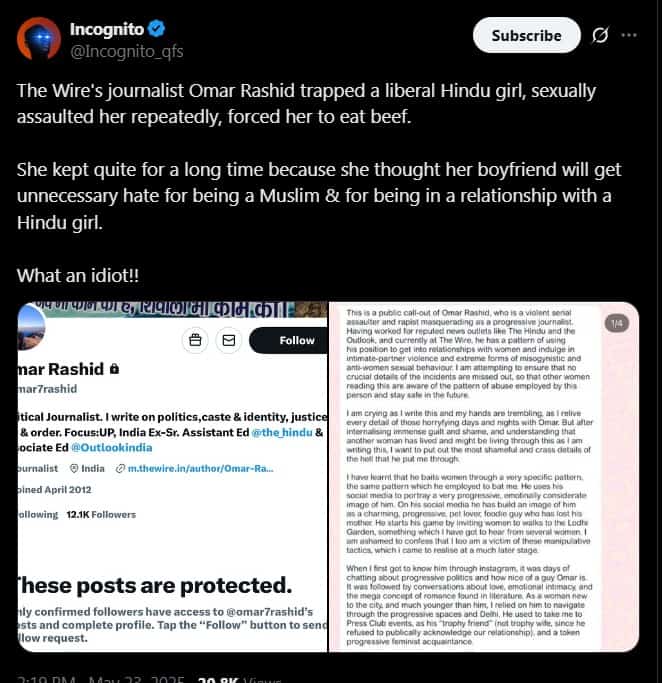The image size is (662, 683).
Task: Open the @Incognito_qfs handle link
Action: coord(127,51)
